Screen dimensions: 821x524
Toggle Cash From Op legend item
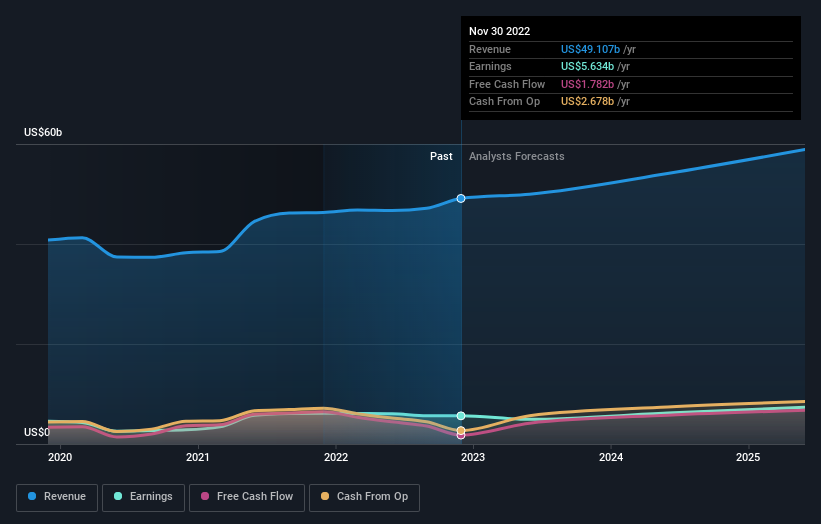[364, 497]
